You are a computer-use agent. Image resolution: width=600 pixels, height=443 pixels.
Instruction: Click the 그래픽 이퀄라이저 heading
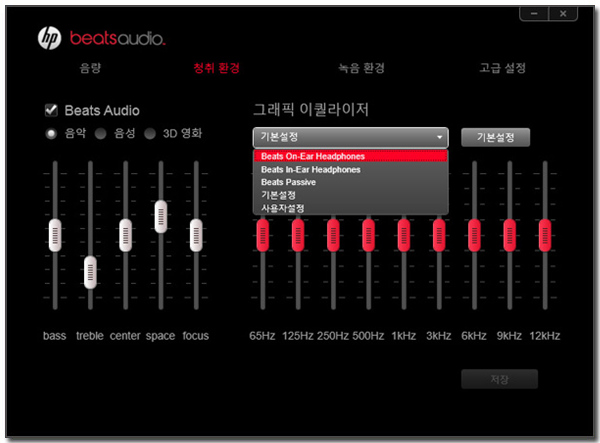click(311, 109)
